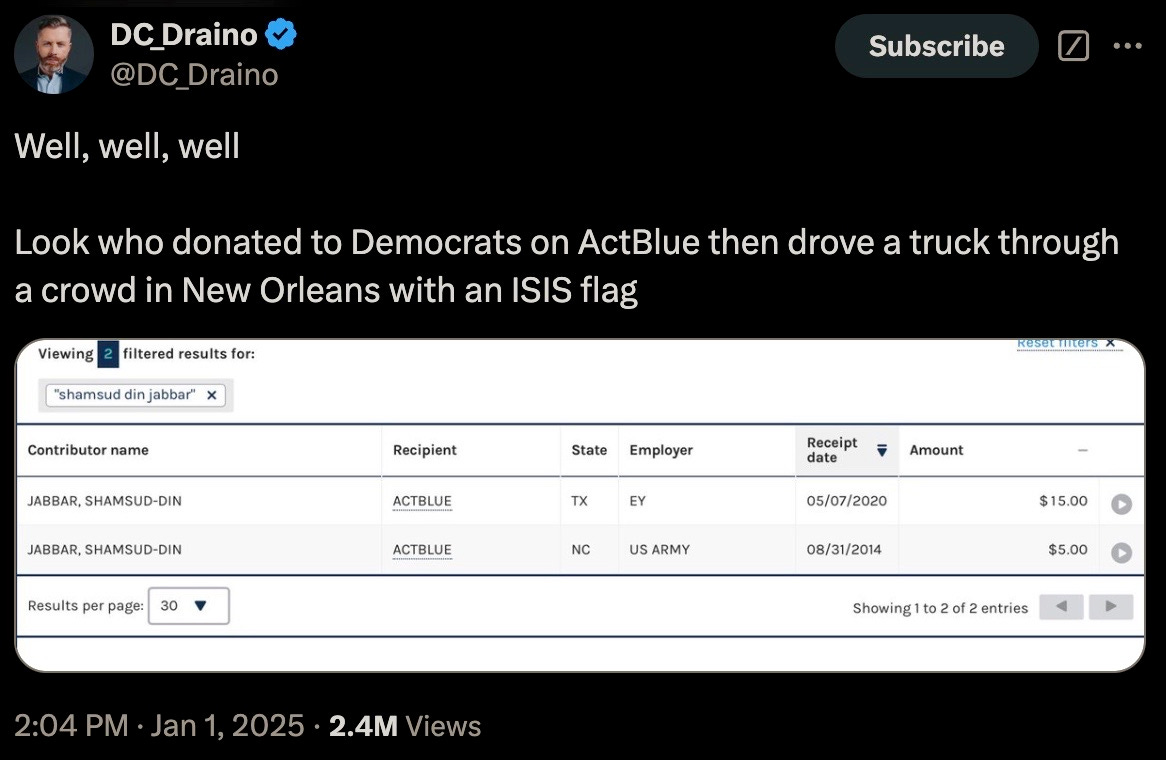Open the three-dot more options menu
Viewport: 1166px width, 760px height.
coord(1127,46)
